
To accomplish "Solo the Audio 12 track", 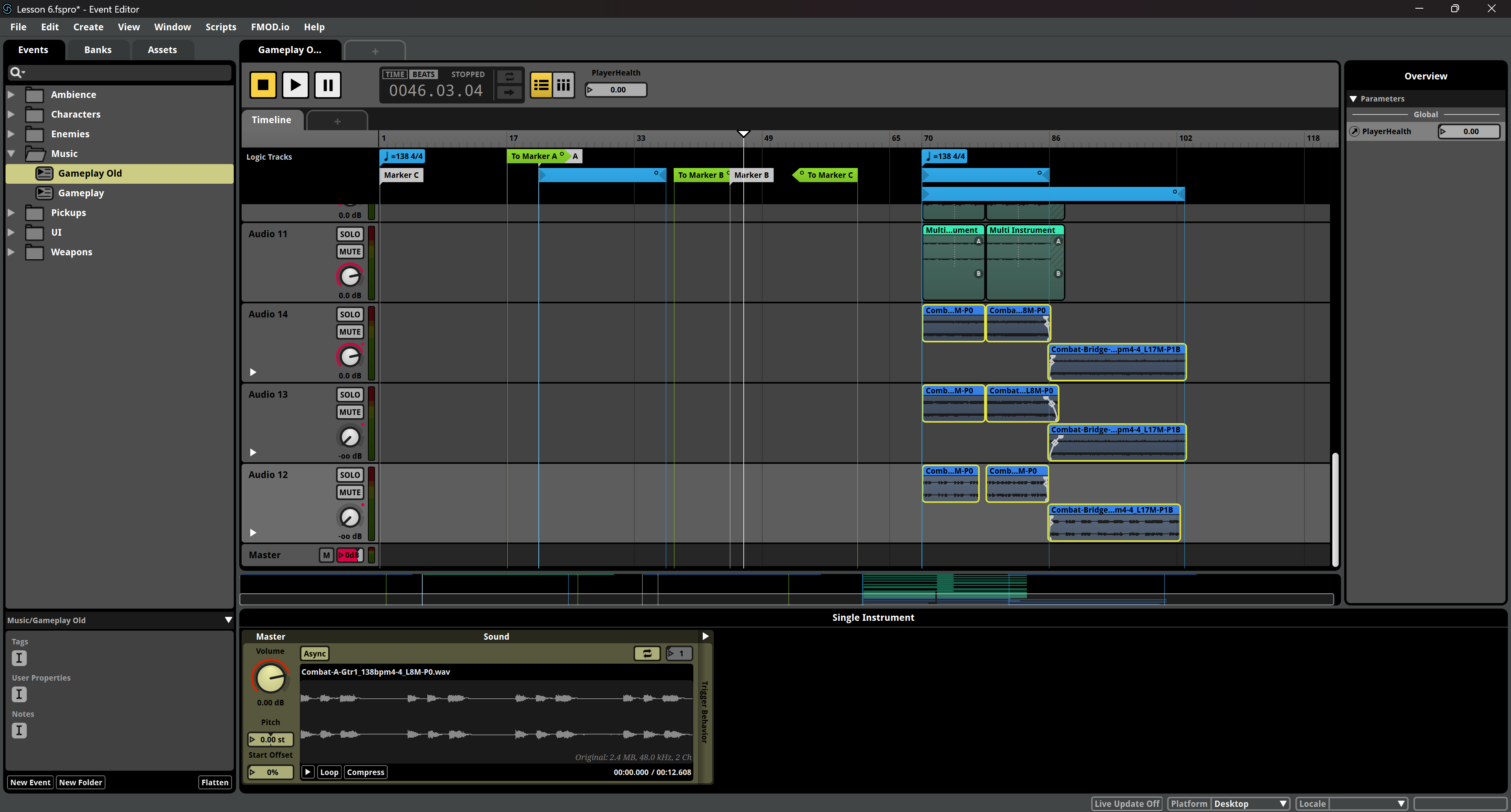I will [x=349, y=475].
